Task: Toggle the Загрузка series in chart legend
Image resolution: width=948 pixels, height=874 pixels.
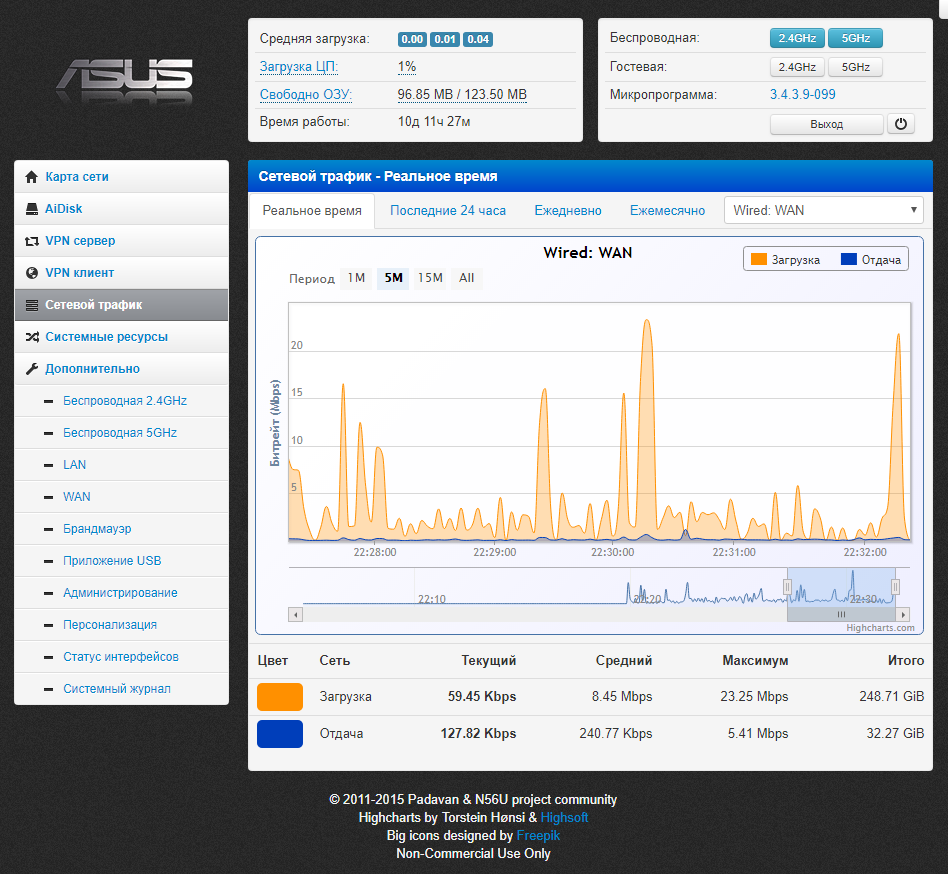Action: (786, 260)
